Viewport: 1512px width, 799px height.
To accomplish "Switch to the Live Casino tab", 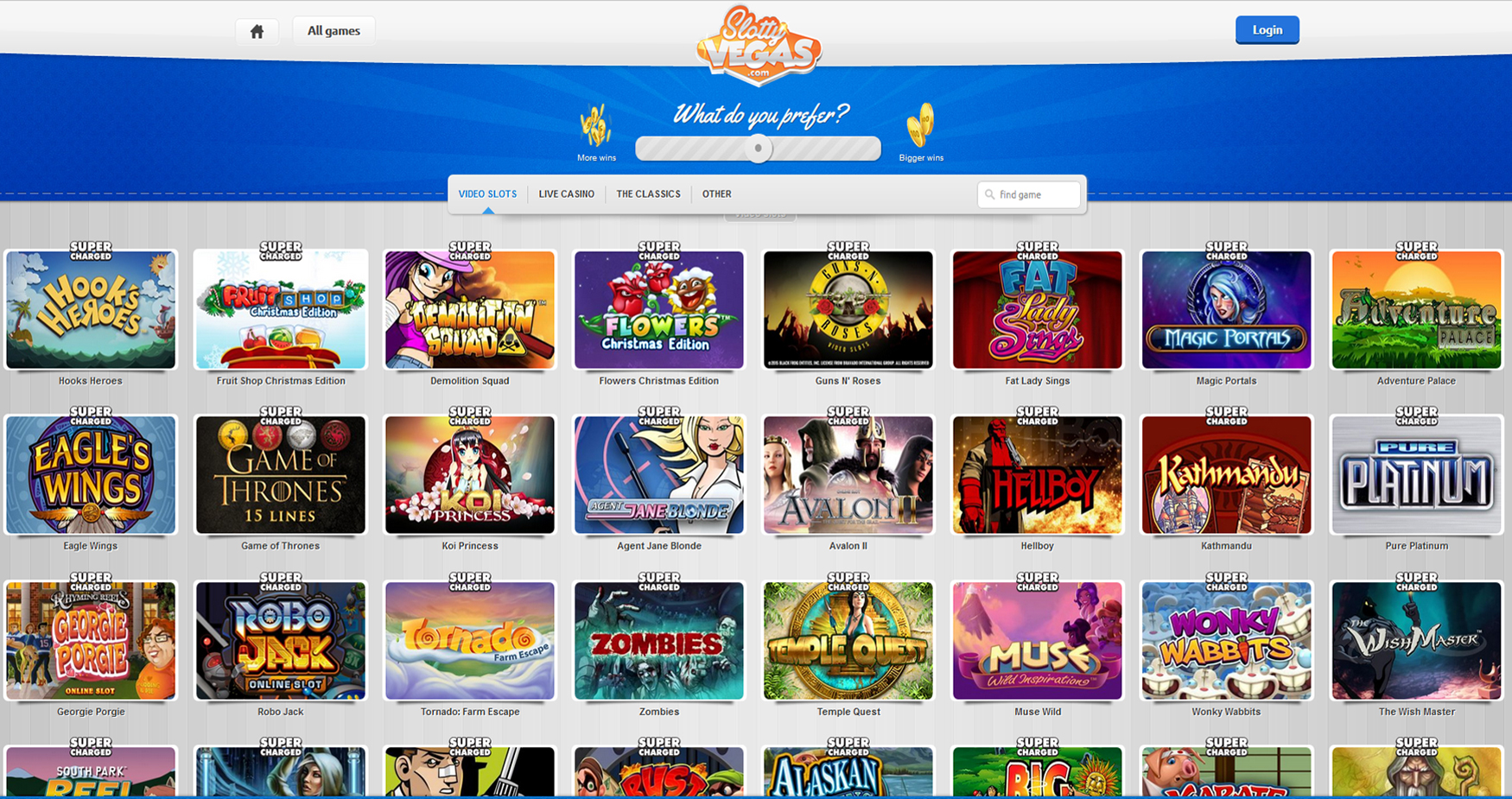I will pyautogui.click(x=567, y=194).
